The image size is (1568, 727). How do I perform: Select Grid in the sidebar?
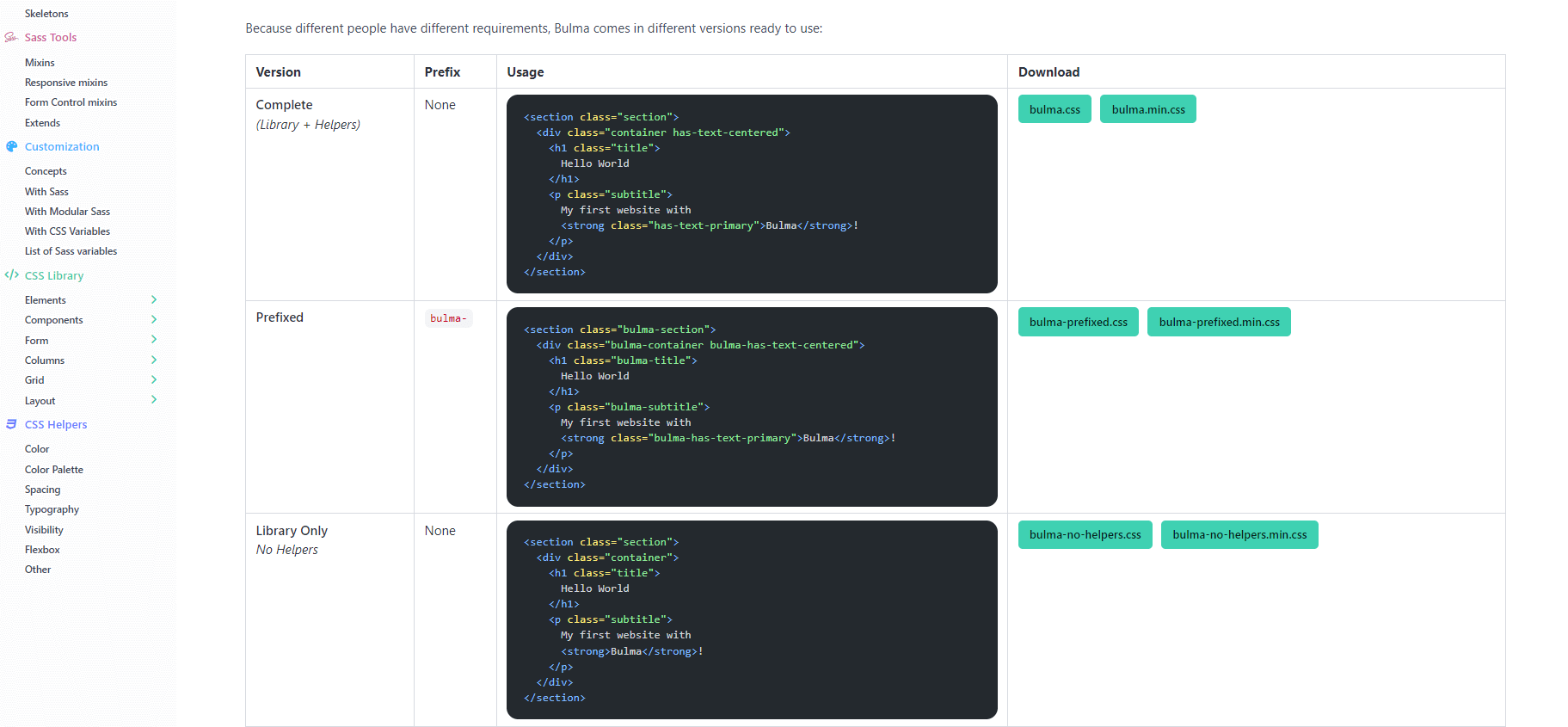34,380
